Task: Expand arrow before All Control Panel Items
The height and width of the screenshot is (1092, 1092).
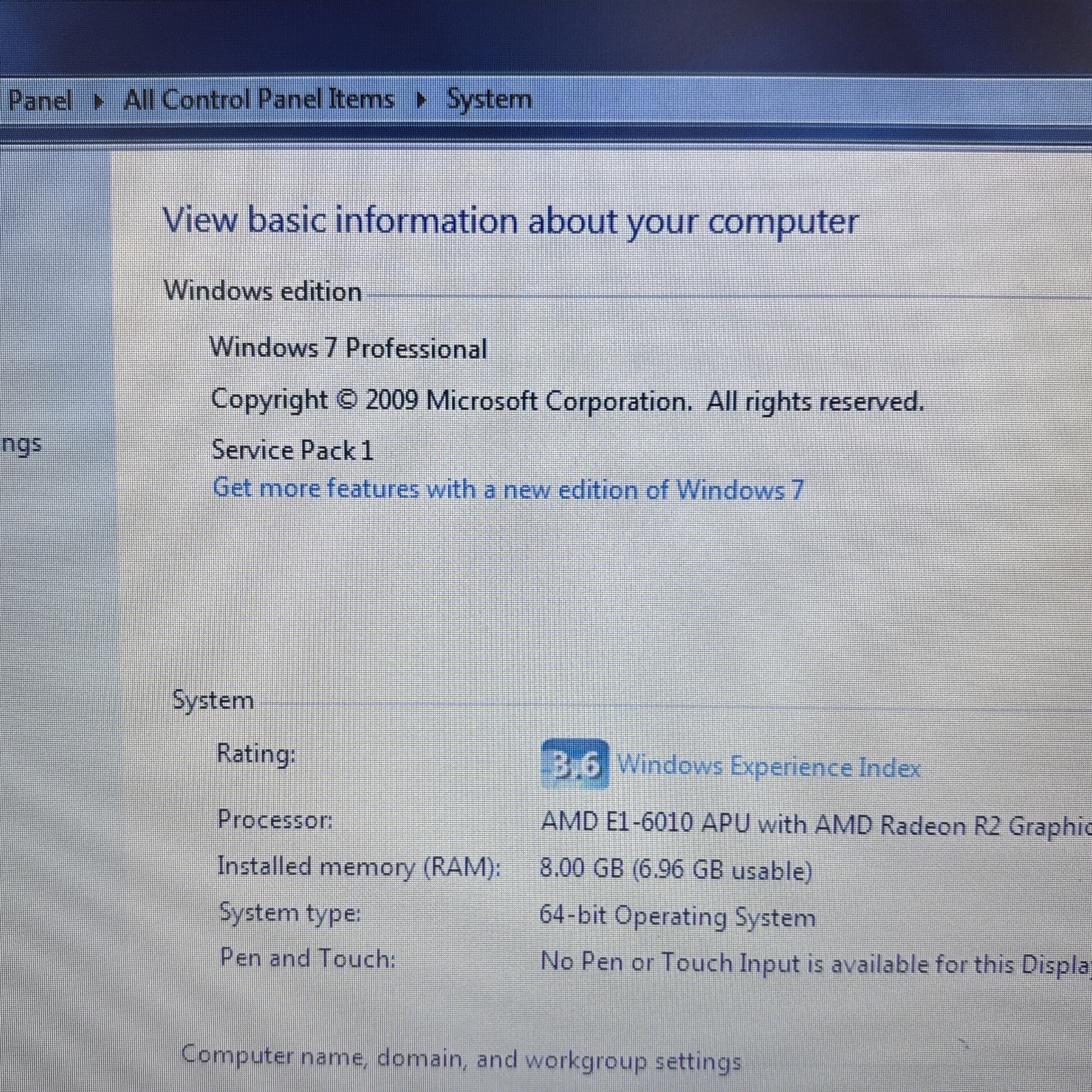Action: point(98,102)
